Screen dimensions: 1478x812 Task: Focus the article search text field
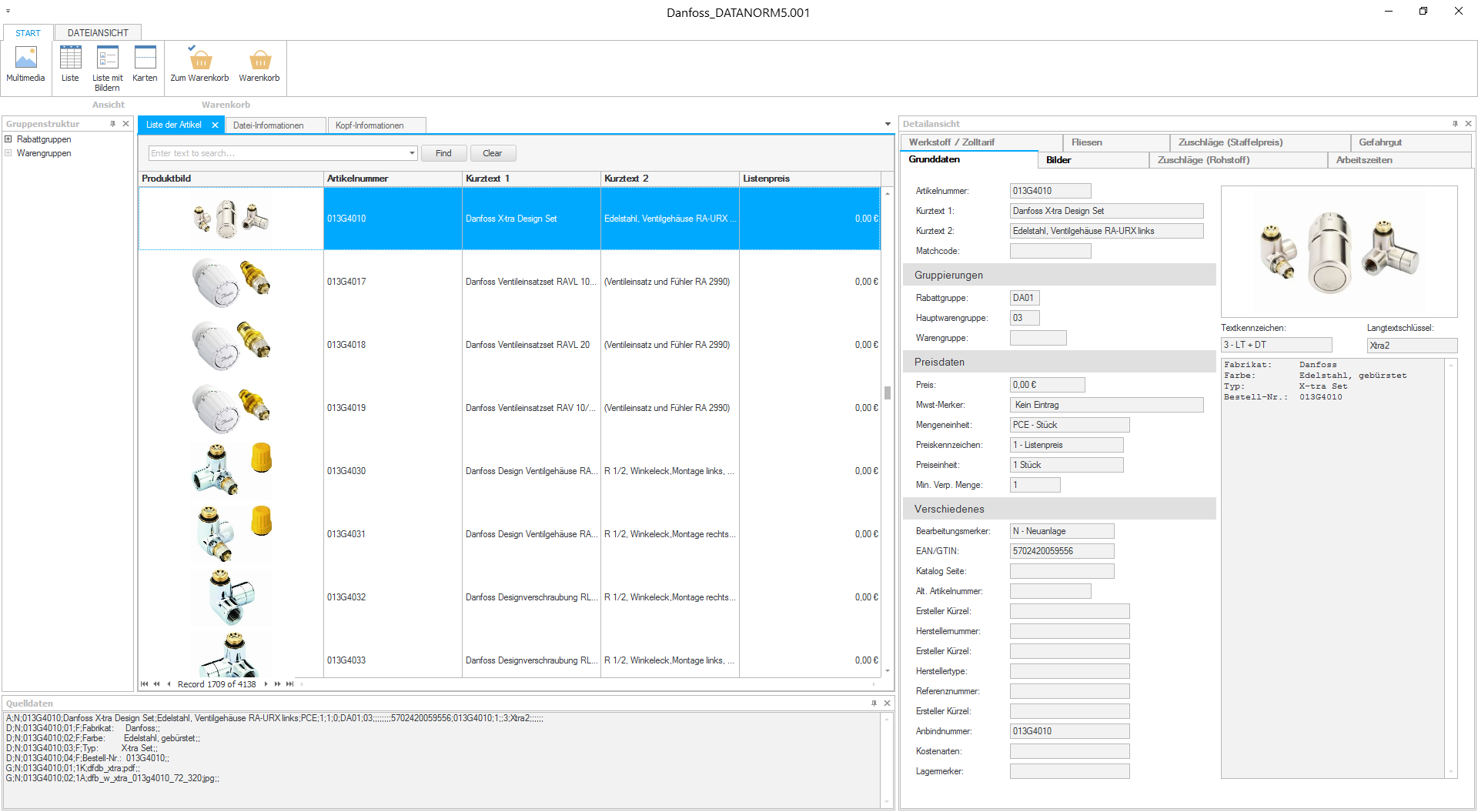point(278,153)
